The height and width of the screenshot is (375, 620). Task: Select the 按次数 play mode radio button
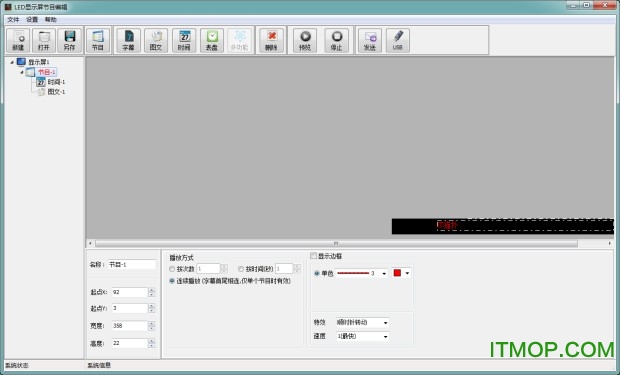172,269
